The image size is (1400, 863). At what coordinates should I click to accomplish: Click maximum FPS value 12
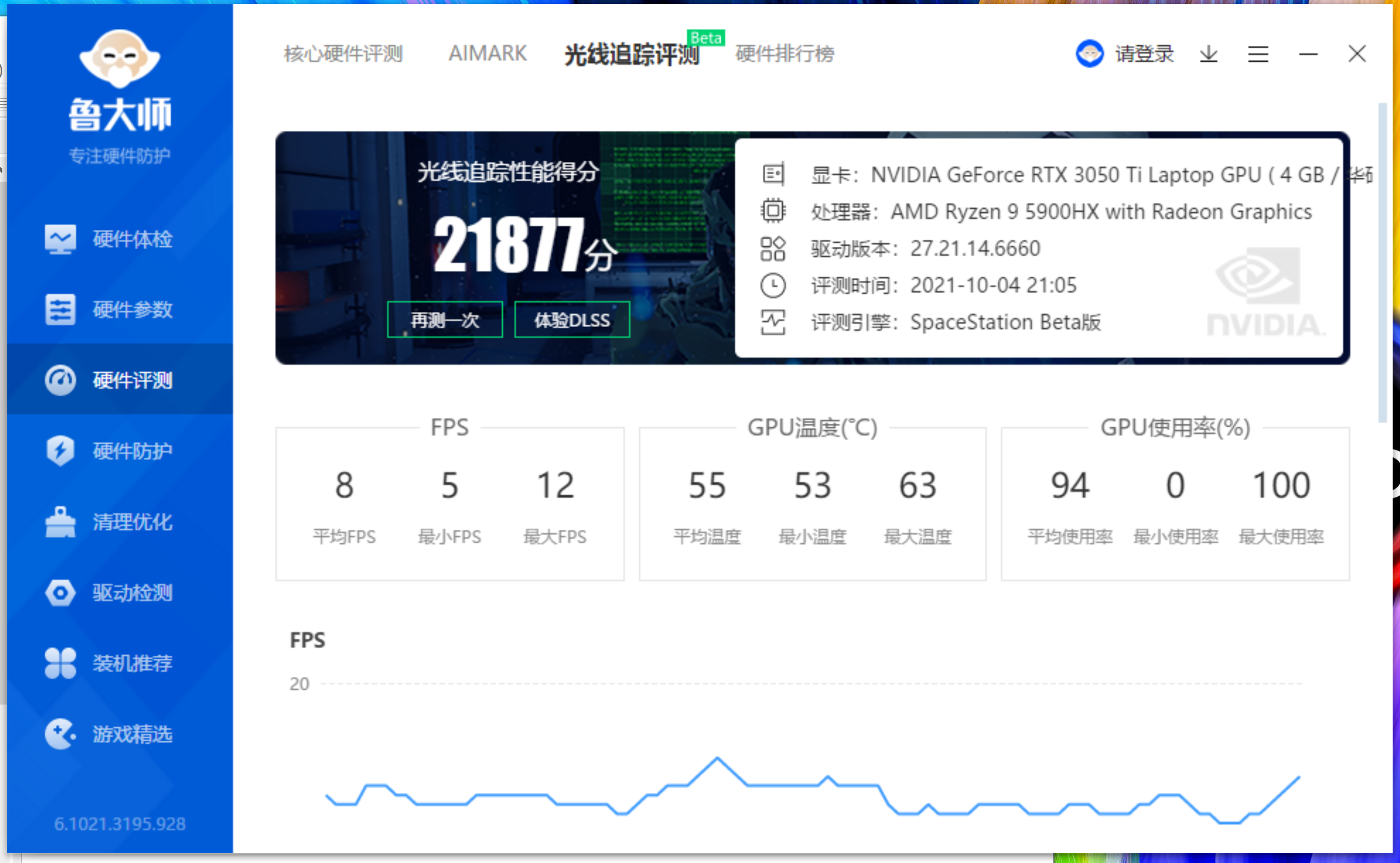[x=555, y=485]
